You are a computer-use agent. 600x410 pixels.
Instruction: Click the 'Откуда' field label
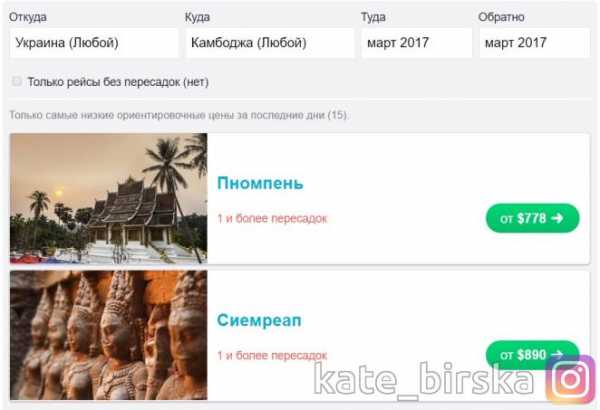[x=28, y=17]
